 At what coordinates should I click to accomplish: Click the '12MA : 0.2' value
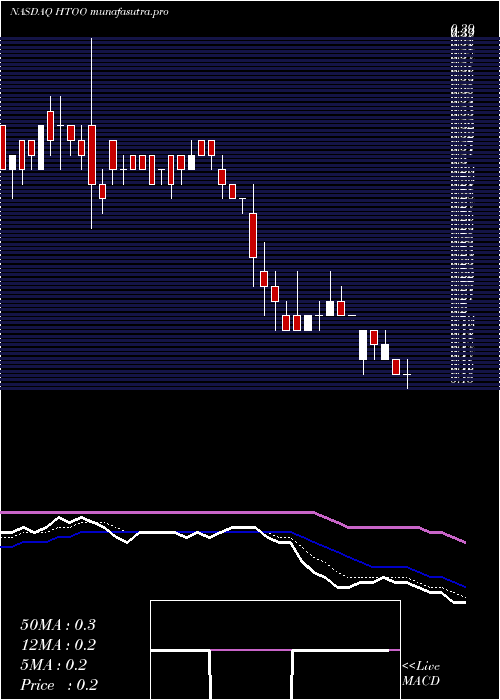(58, 645)
